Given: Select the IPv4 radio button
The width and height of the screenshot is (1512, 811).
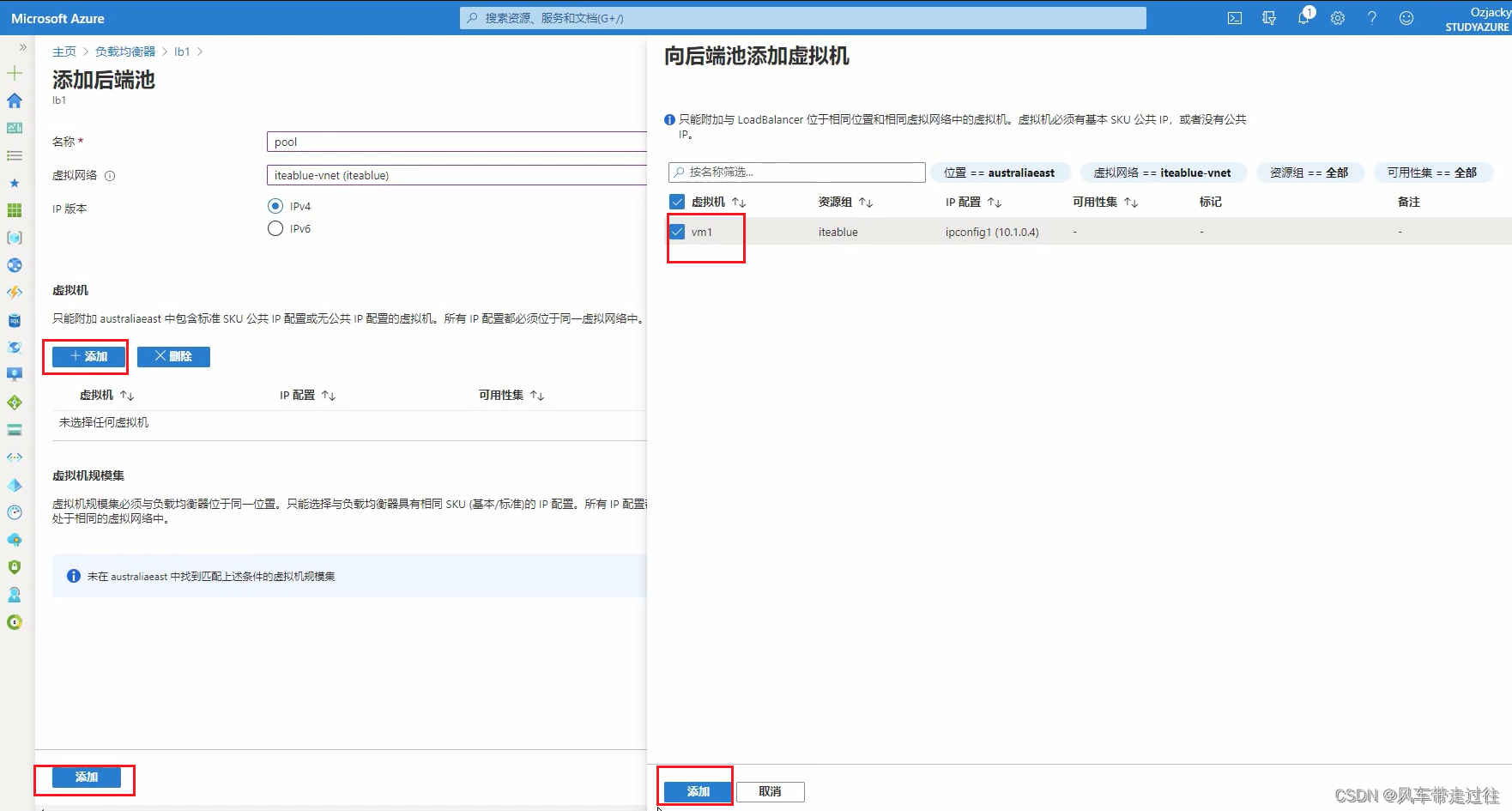Looking at the screenshot, I should click(x=275, y=206).
